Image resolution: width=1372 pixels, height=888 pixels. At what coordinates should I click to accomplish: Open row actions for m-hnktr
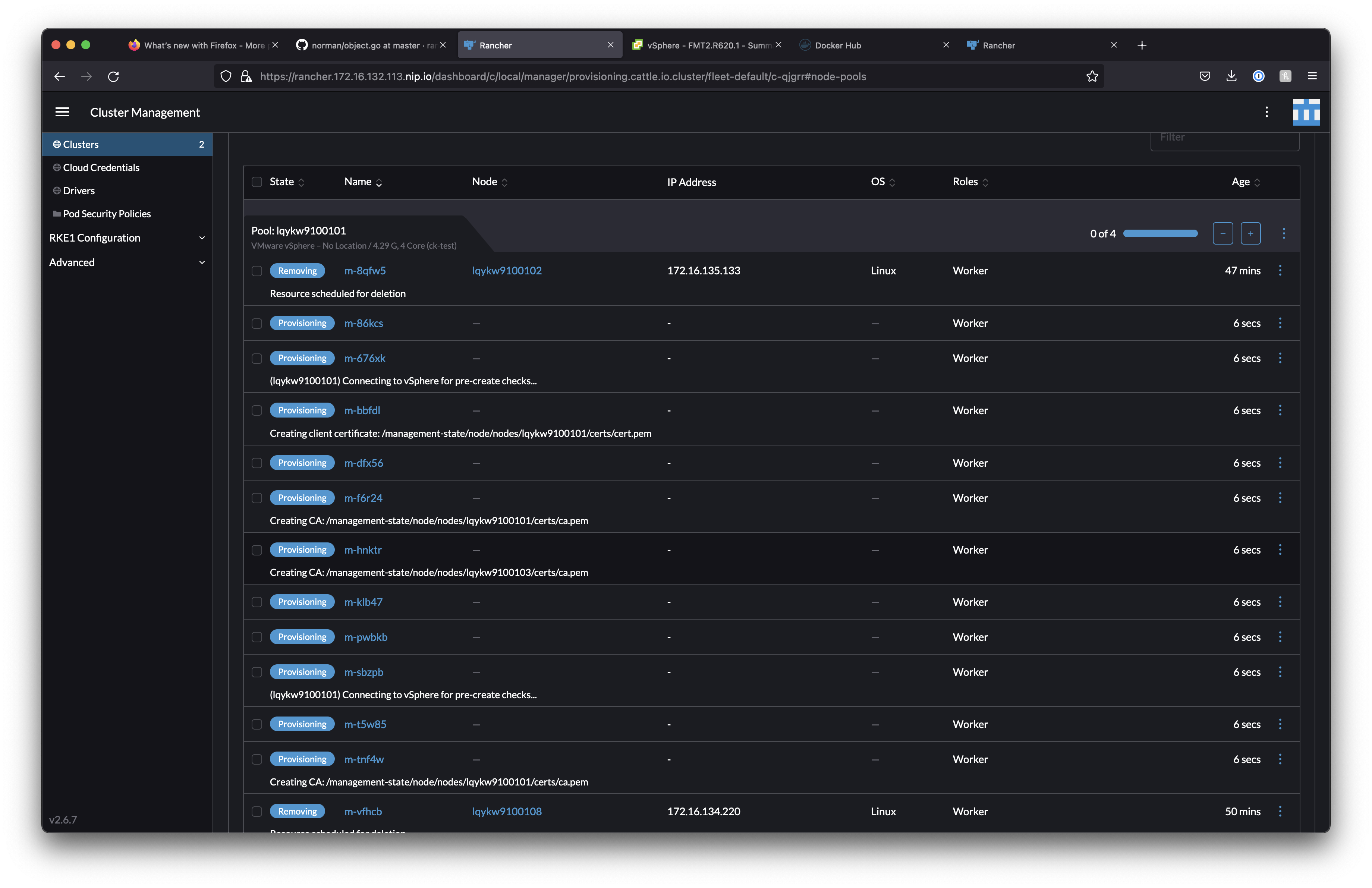point(1280,550)
